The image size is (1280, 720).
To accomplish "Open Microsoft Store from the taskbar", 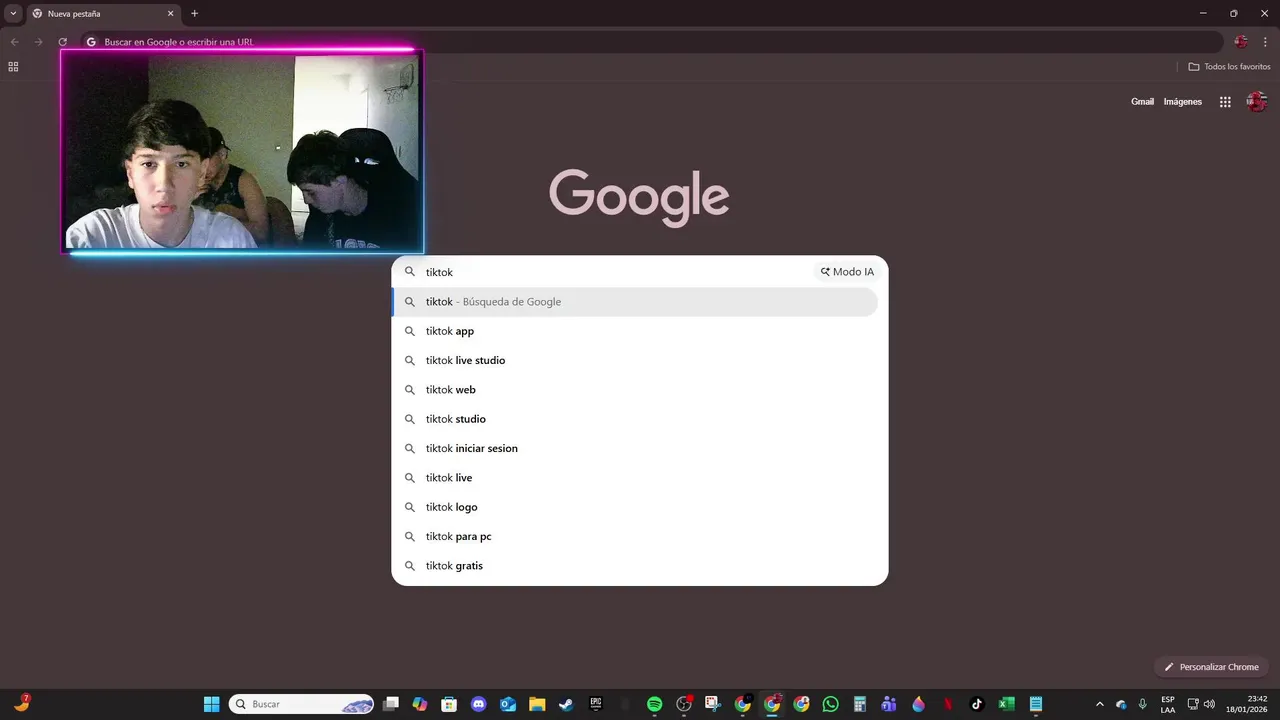I will [449, 704].
